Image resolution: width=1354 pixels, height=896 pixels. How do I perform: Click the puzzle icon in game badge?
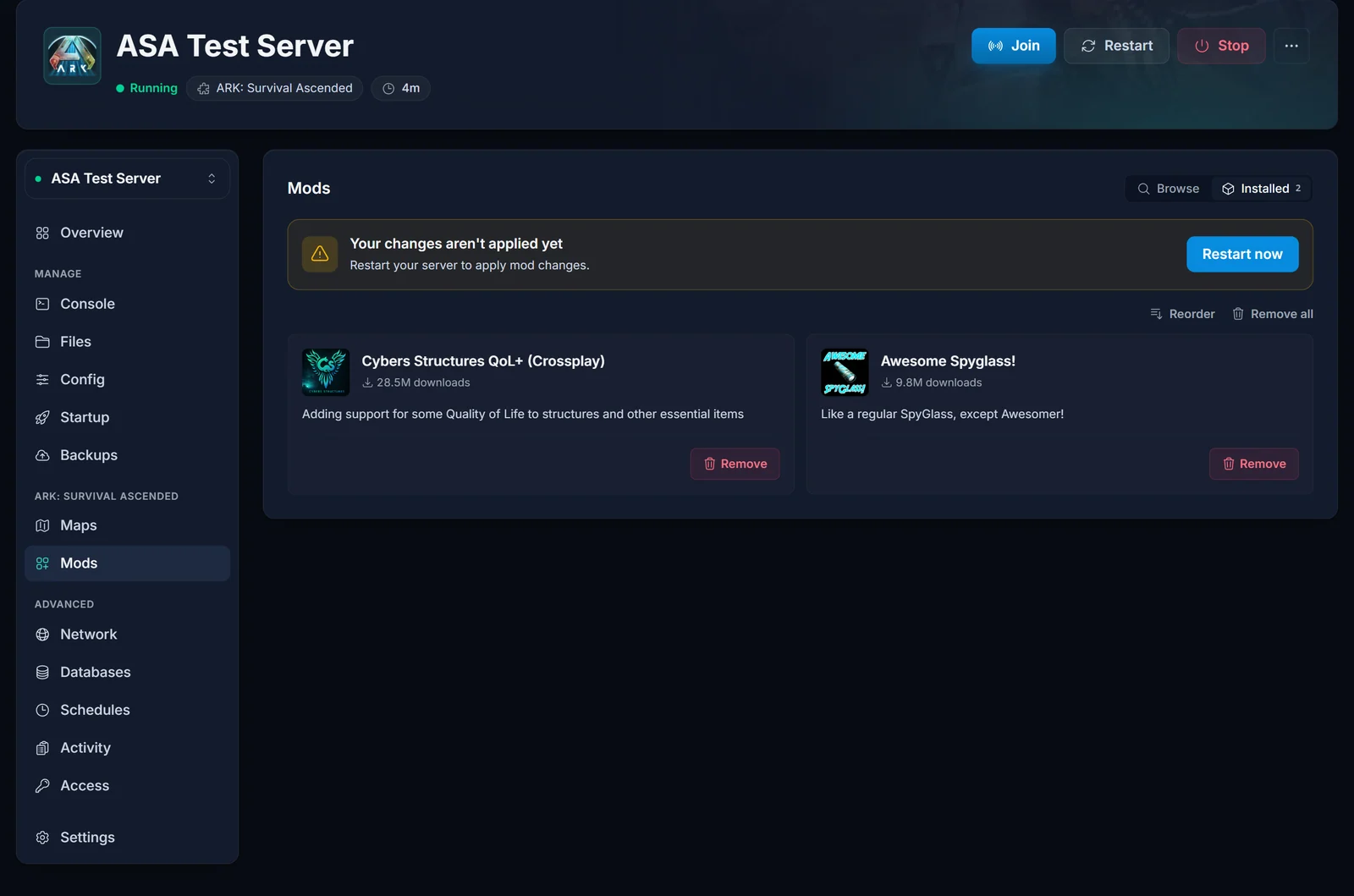[204, 88]
